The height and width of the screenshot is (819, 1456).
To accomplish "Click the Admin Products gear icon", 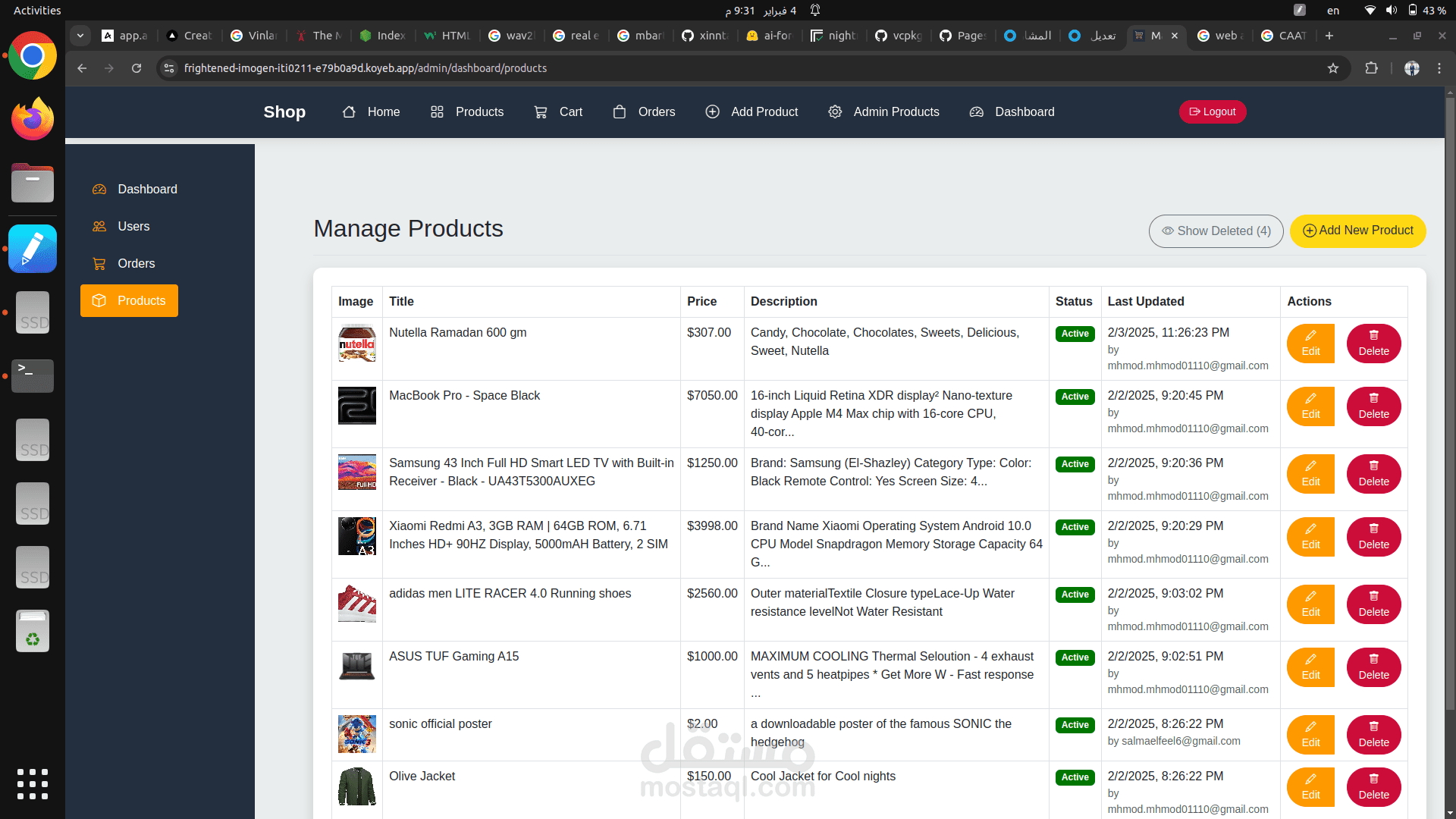I will (835, 112).
